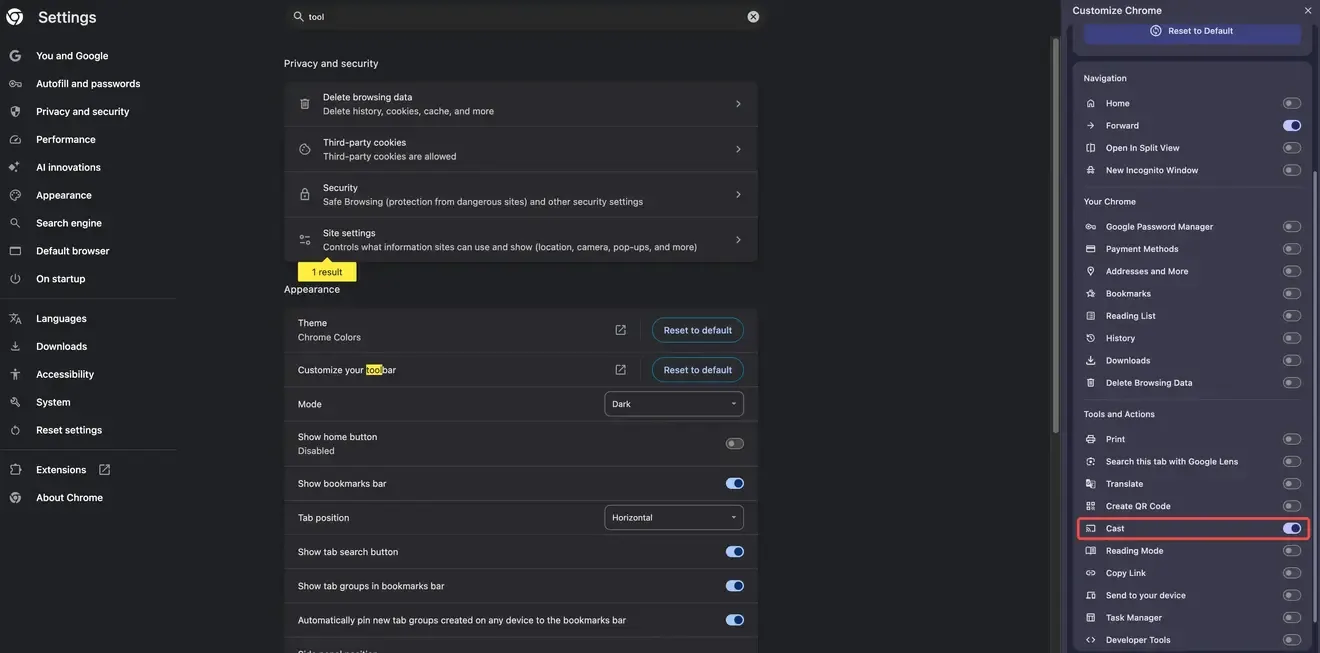1320x653 pixels.
Task: Click the History clock icon
Action: click(1091, 338)
